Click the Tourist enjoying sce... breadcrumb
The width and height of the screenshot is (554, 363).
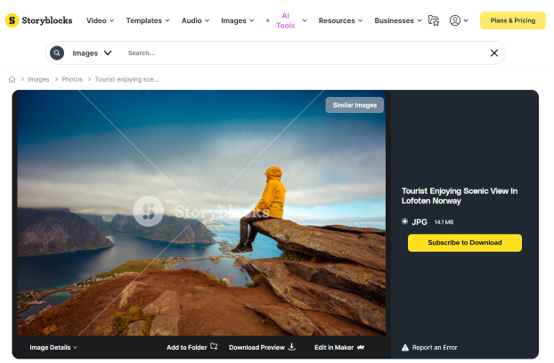[127, 79]
